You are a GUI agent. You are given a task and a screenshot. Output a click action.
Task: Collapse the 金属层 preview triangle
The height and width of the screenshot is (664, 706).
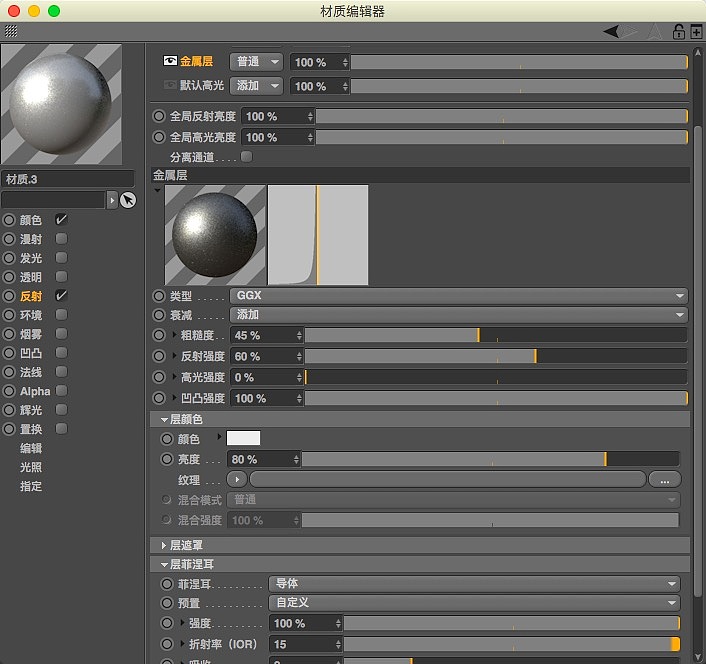point(157,190)
